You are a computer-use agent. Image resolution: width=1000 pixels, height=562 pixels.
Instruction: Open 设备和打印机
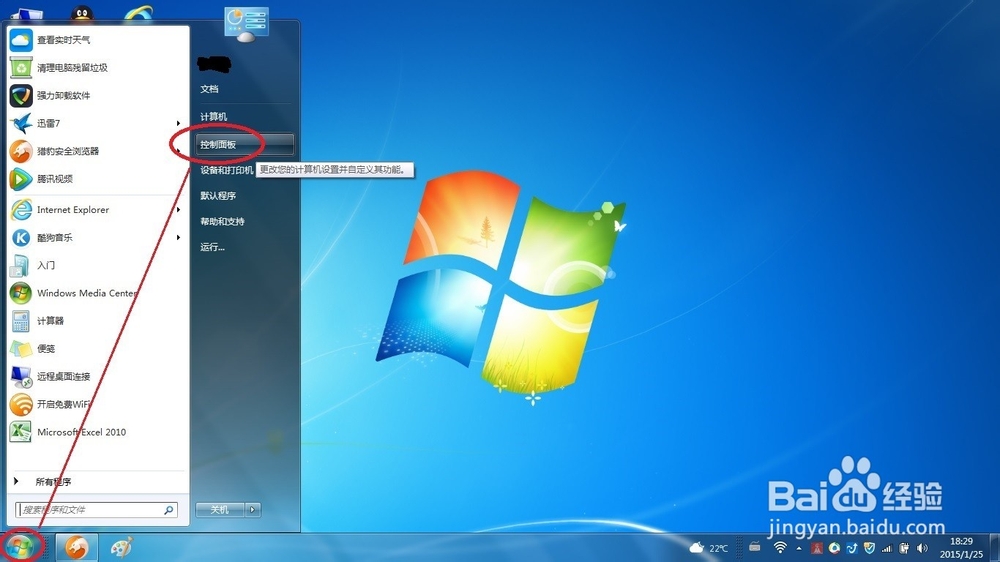tap(226, 170)
